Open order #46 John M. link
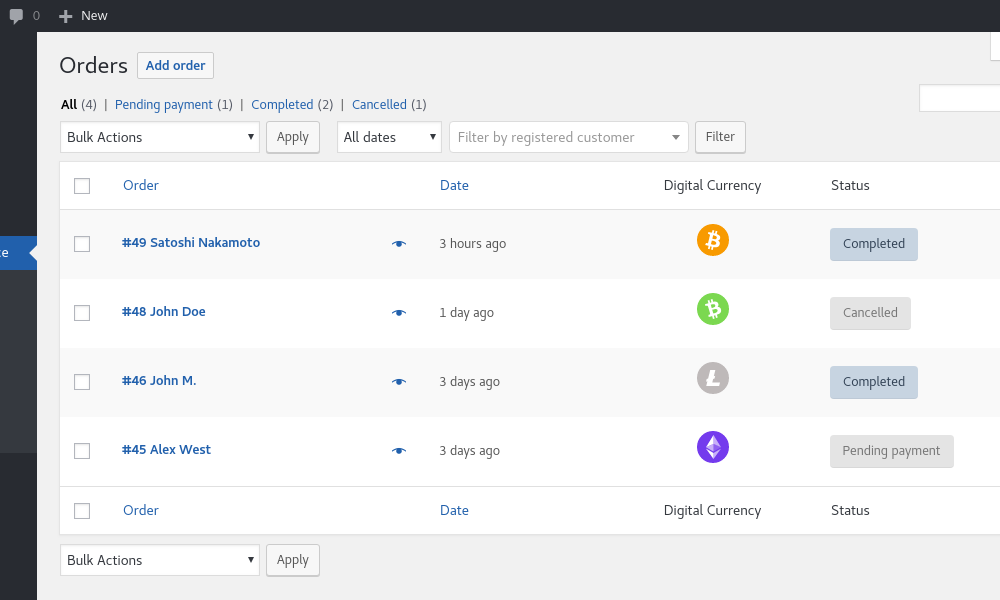The width and height of the screenshot is (1000, 600). [x=159, y=381]
